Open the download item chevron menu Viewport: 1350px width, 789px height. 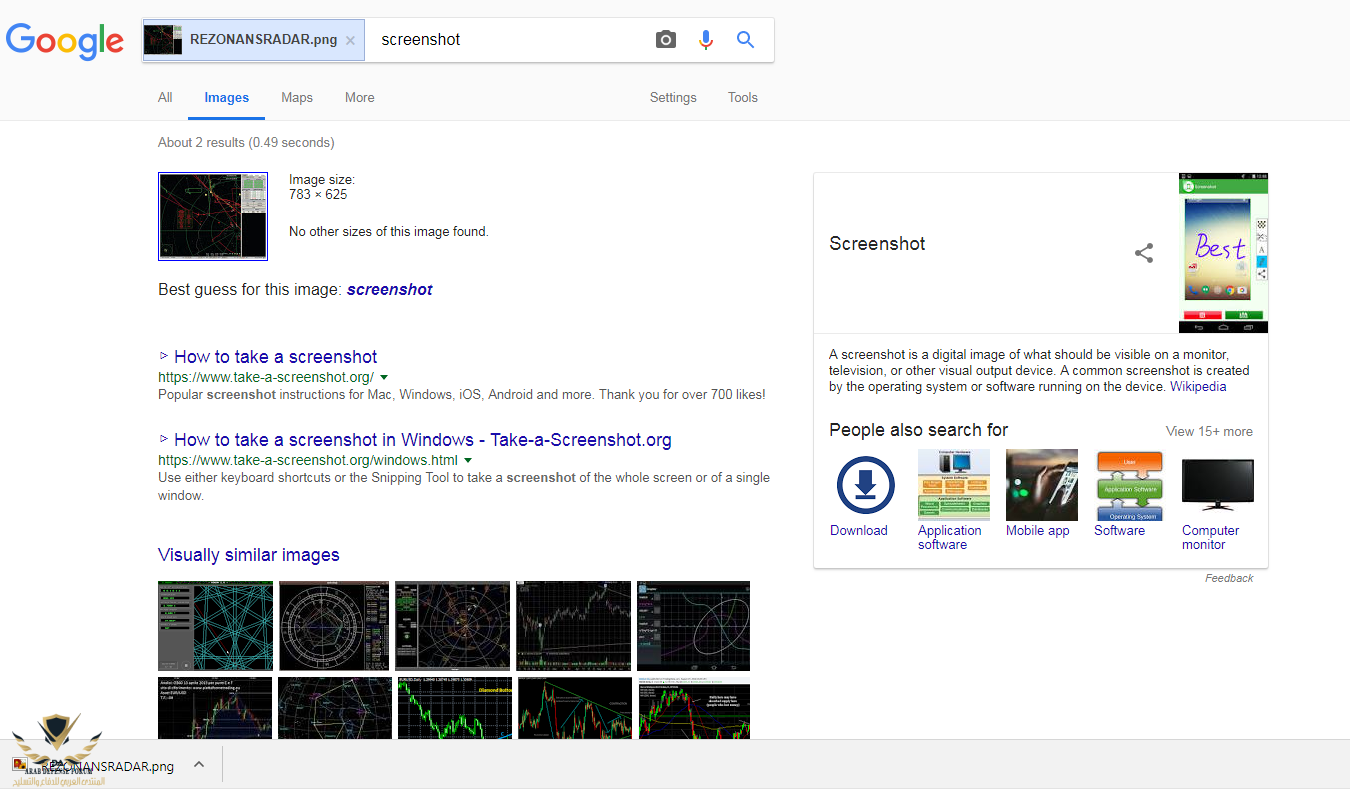coord(199,765)
